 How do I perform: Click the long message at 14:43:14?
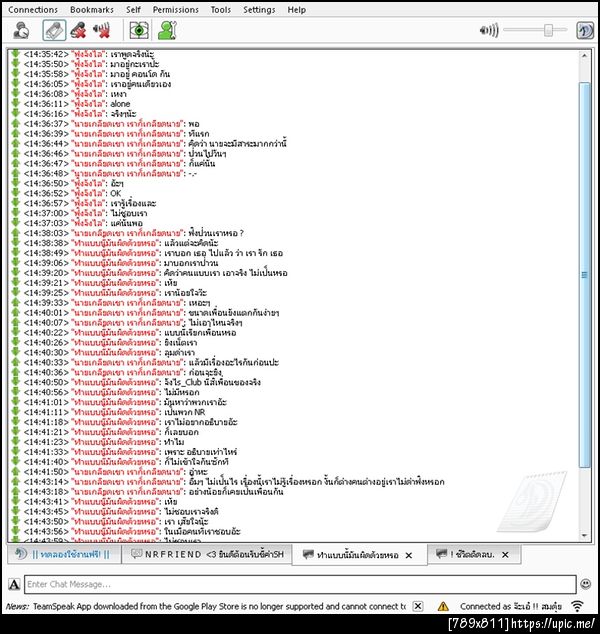[x=317, y=482]
